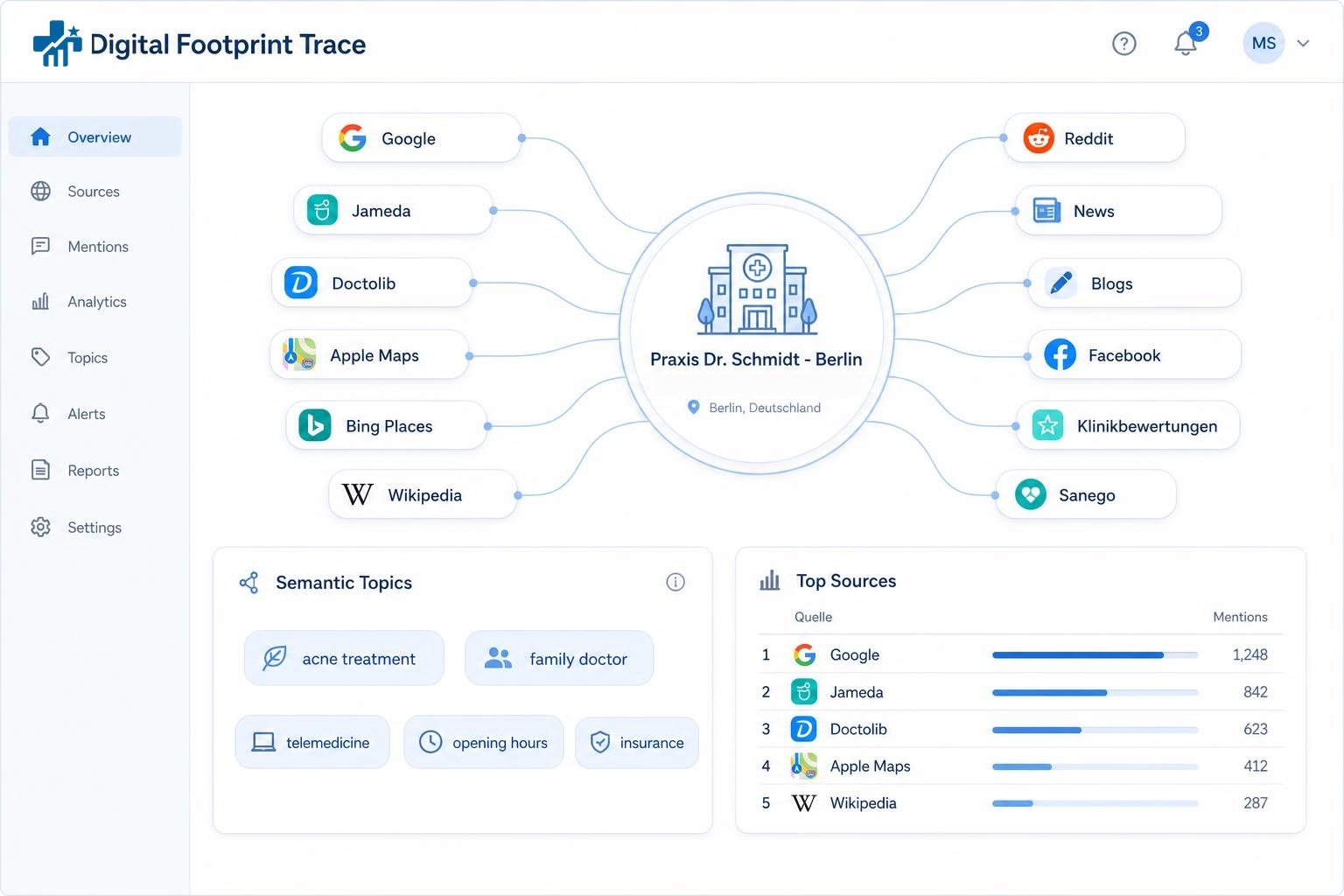Image resolution: width=1344 pixels, height=896 pixels.
Task: Click the Quelle column header
Action: point(813,617)
